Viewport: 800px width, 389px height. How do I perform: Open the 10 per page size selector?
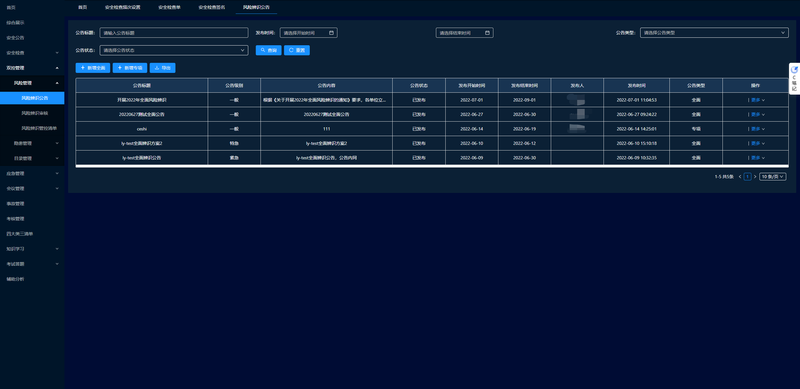point(773,177)
